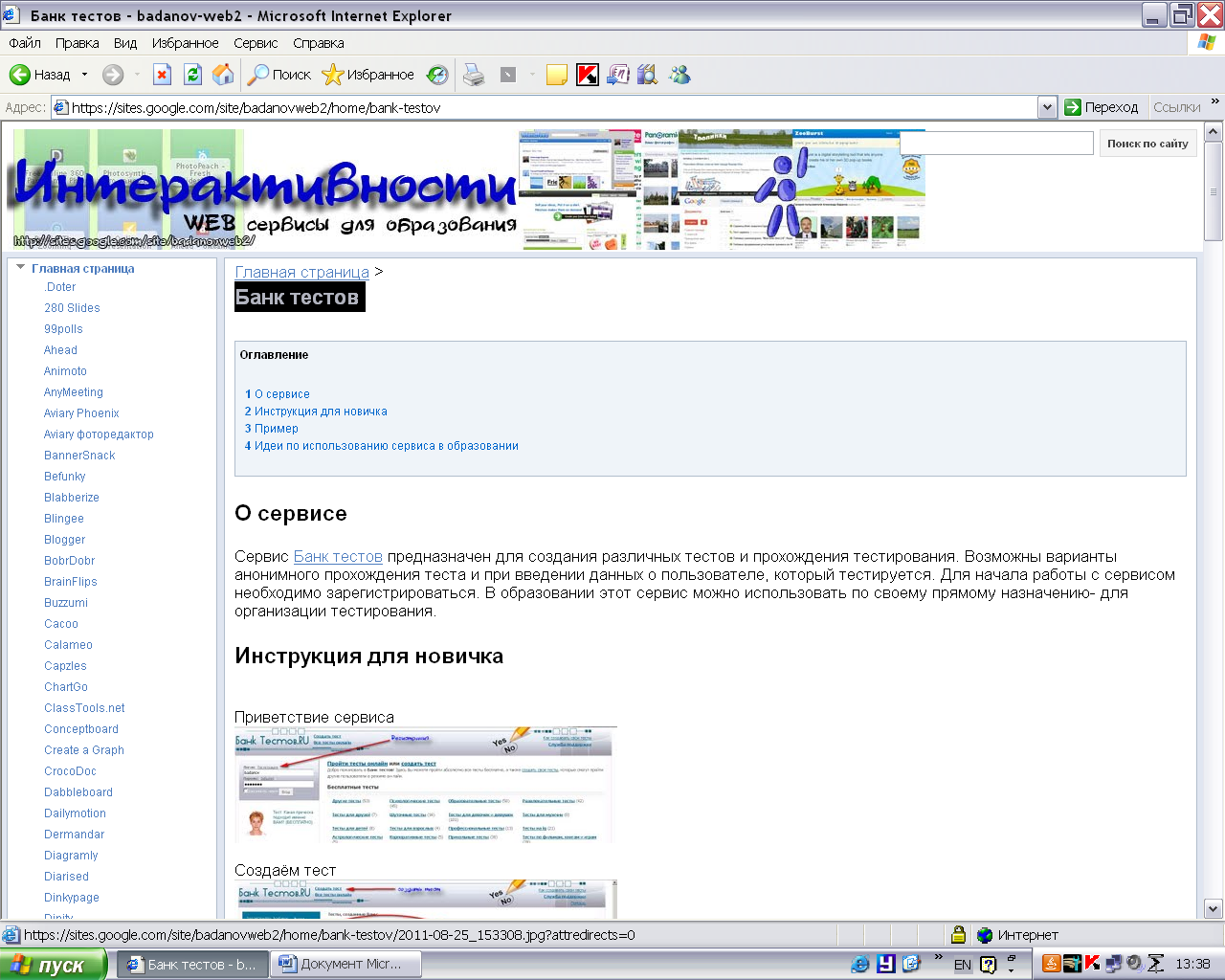
Task: Refresh the page with green arrows icon
Action: coord(192,75)
